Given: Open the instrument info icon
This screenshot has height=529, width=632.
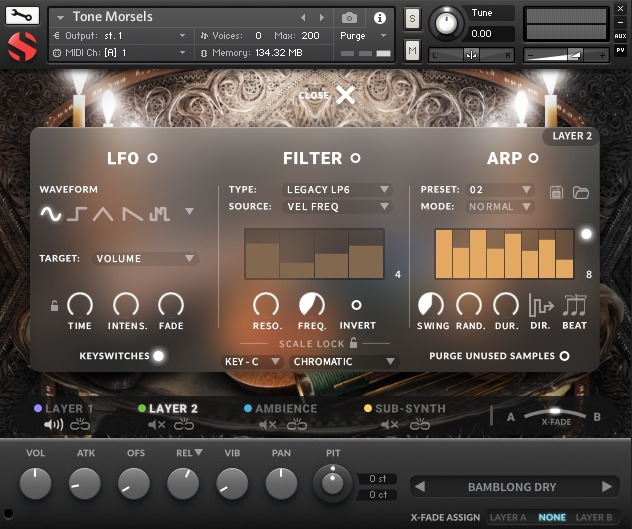Looking at the screenshot, I should [x=380, y=18].
